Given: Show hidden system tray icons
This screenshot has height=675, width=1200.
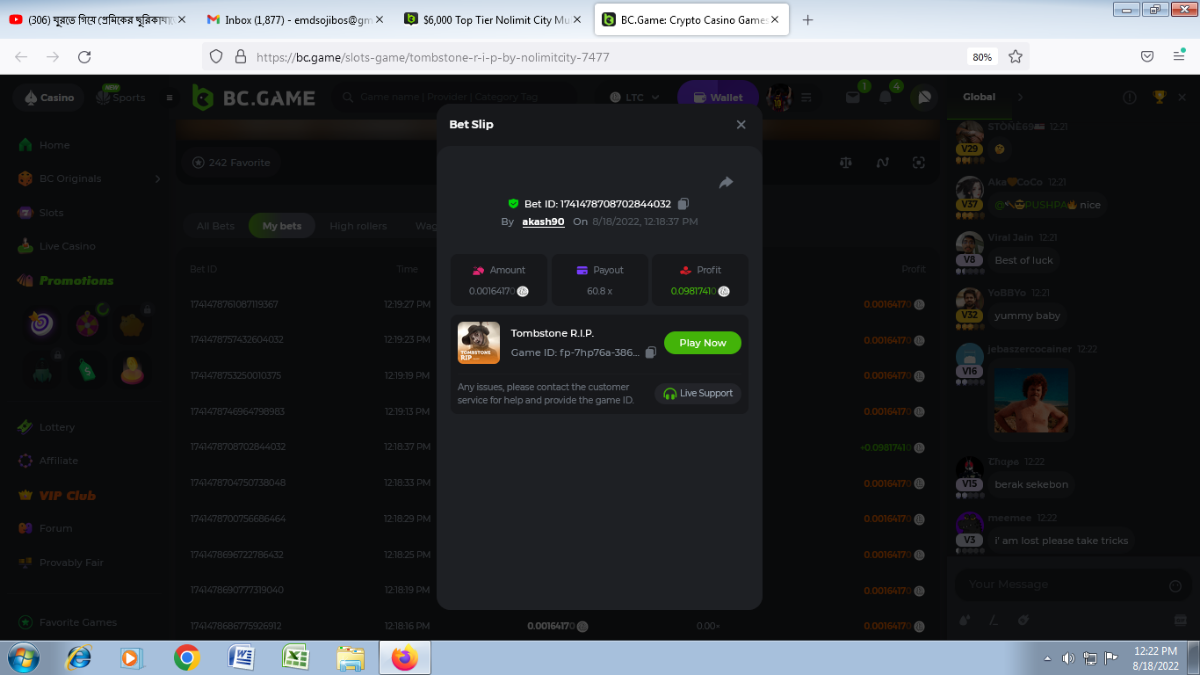Looking at the screenshot, I should click(x=1047, y=658).
